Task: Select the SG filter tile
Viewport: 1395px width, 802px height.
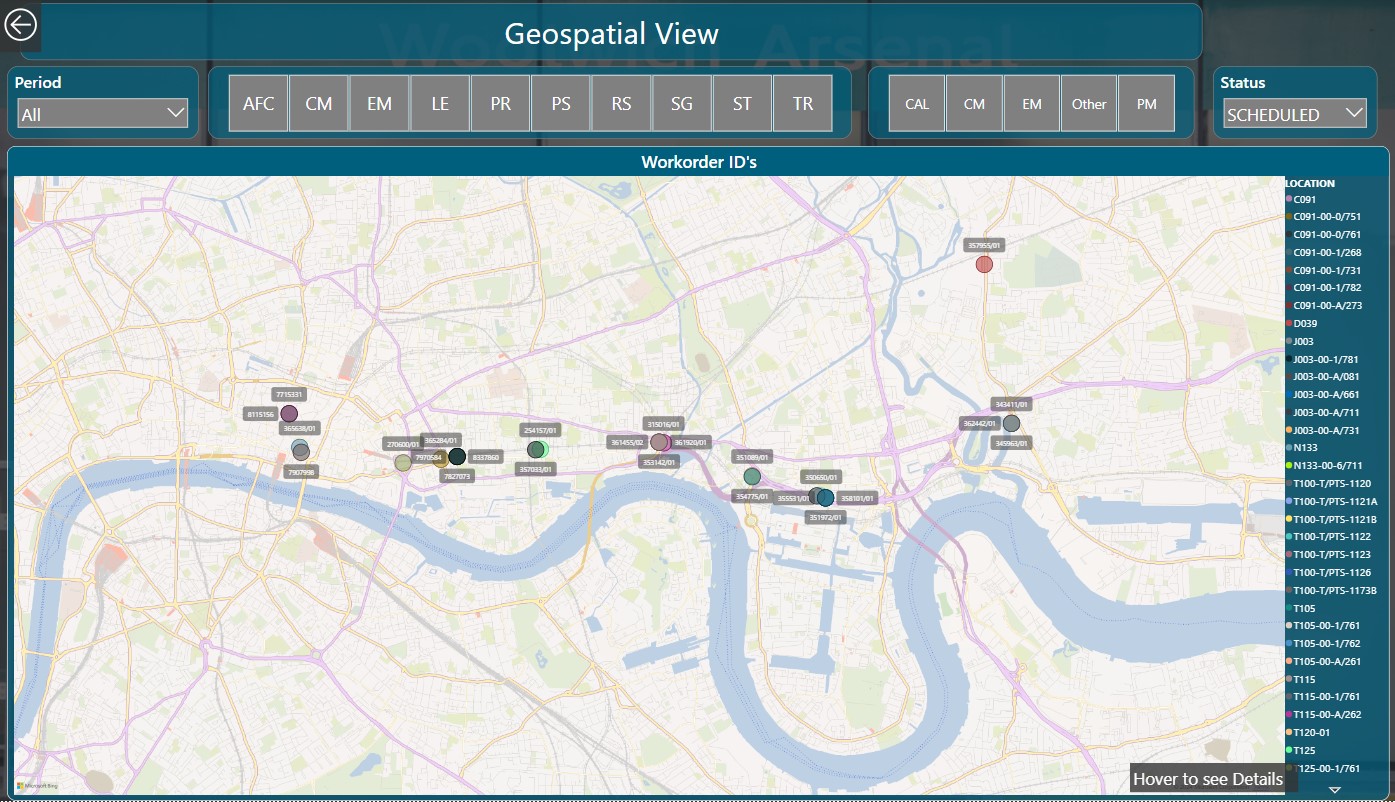Action: pos(682,103)
